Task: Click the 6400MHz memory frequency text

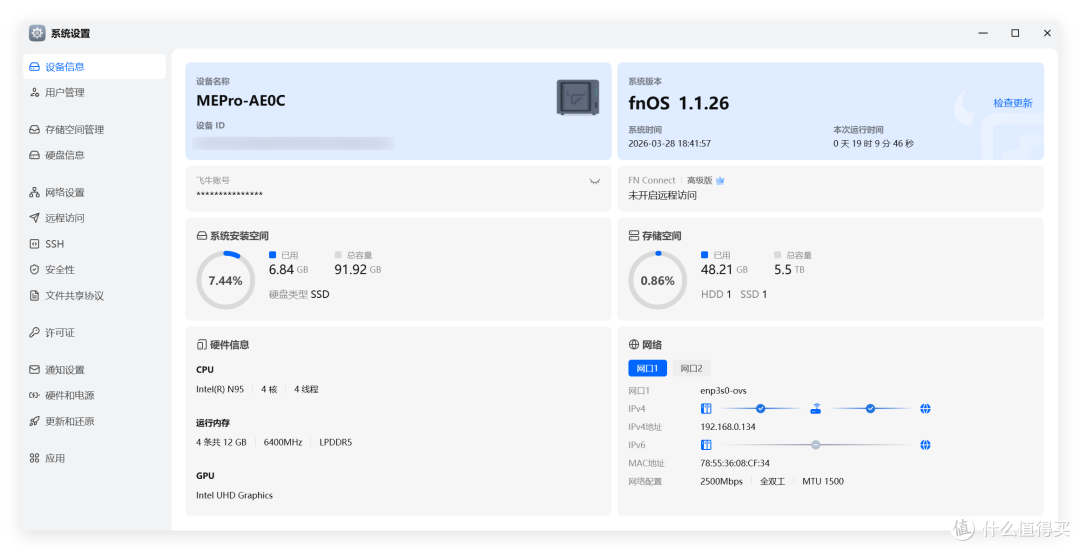Action: tap(282, 442)
